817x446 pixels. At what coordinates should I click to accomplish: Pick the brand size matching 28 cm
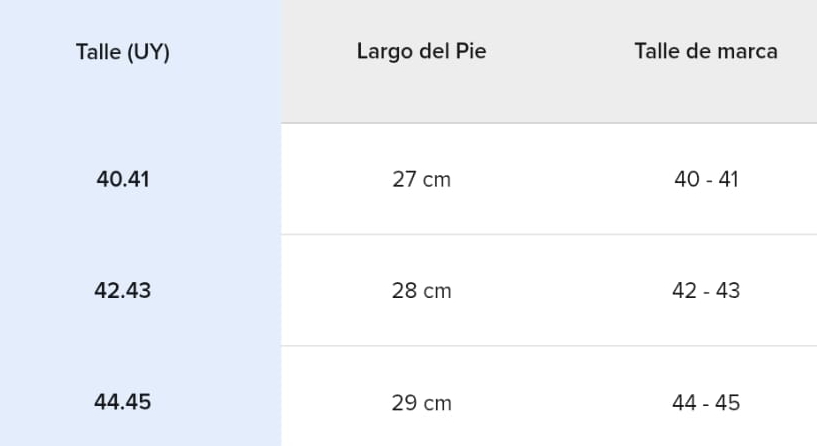pyautogui.click(x=706, y=291)
